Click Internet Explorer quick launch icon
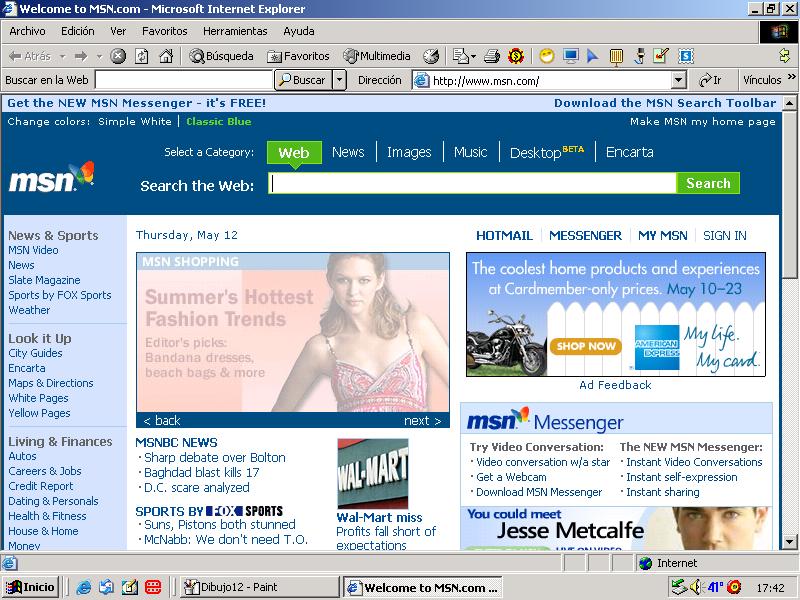This screenshot has width=800, height=600. [83, 588]
